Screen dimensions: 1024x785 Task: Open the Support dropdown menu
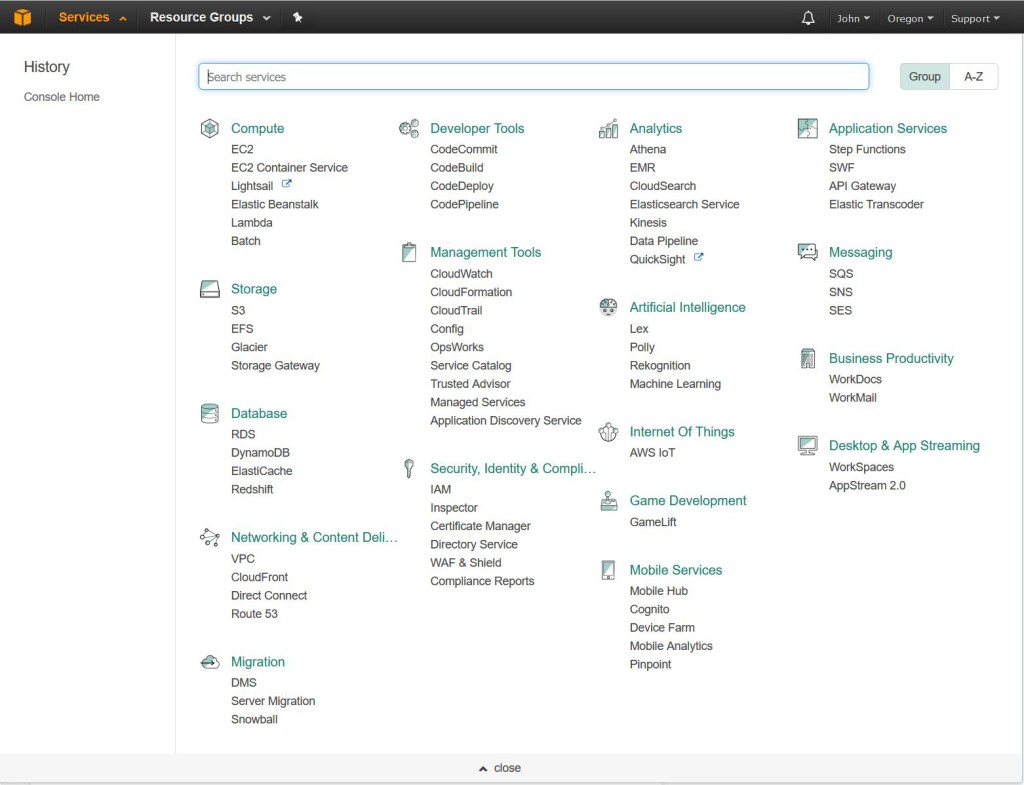click(x=975, y=18)
